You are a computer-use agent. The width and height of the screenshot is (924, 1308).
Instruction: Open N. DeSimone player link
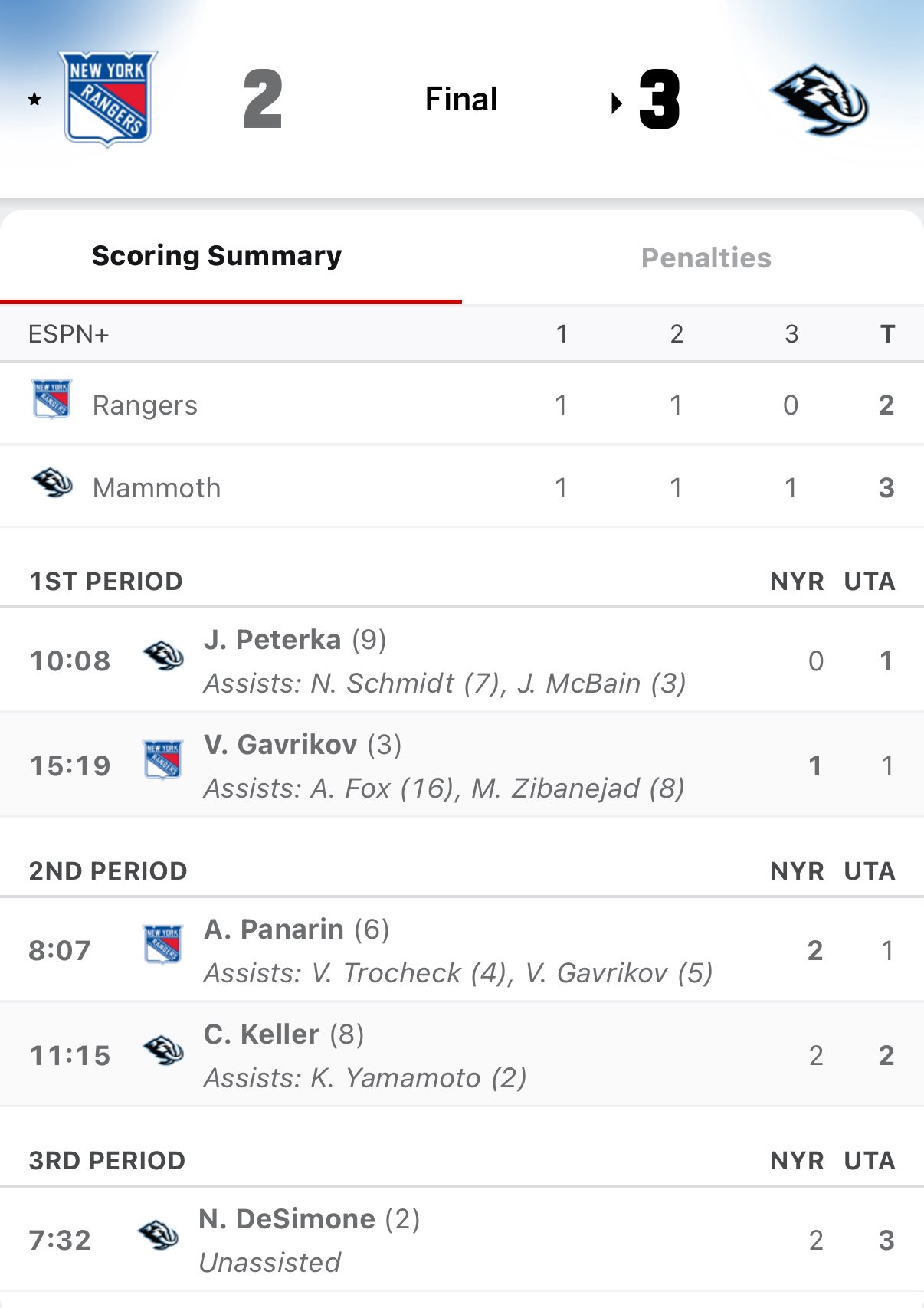pos(287,1219)
